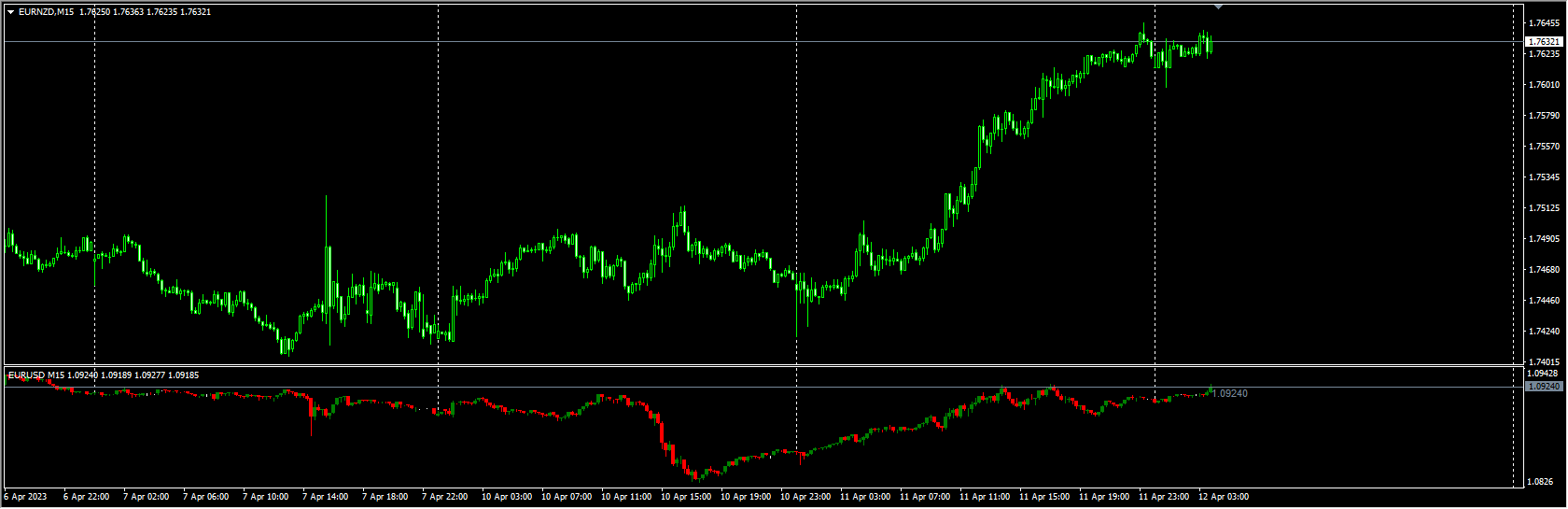Screen dimensions: 1568x509
Task: Click the 1.75570 price scale label
Action: point(1545,146)
